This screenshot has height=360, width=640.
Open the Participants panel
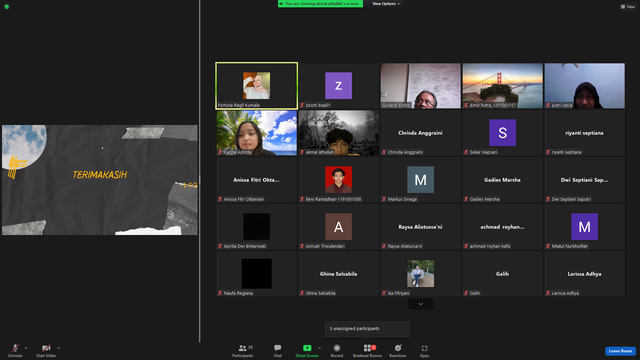pos(243,350)
